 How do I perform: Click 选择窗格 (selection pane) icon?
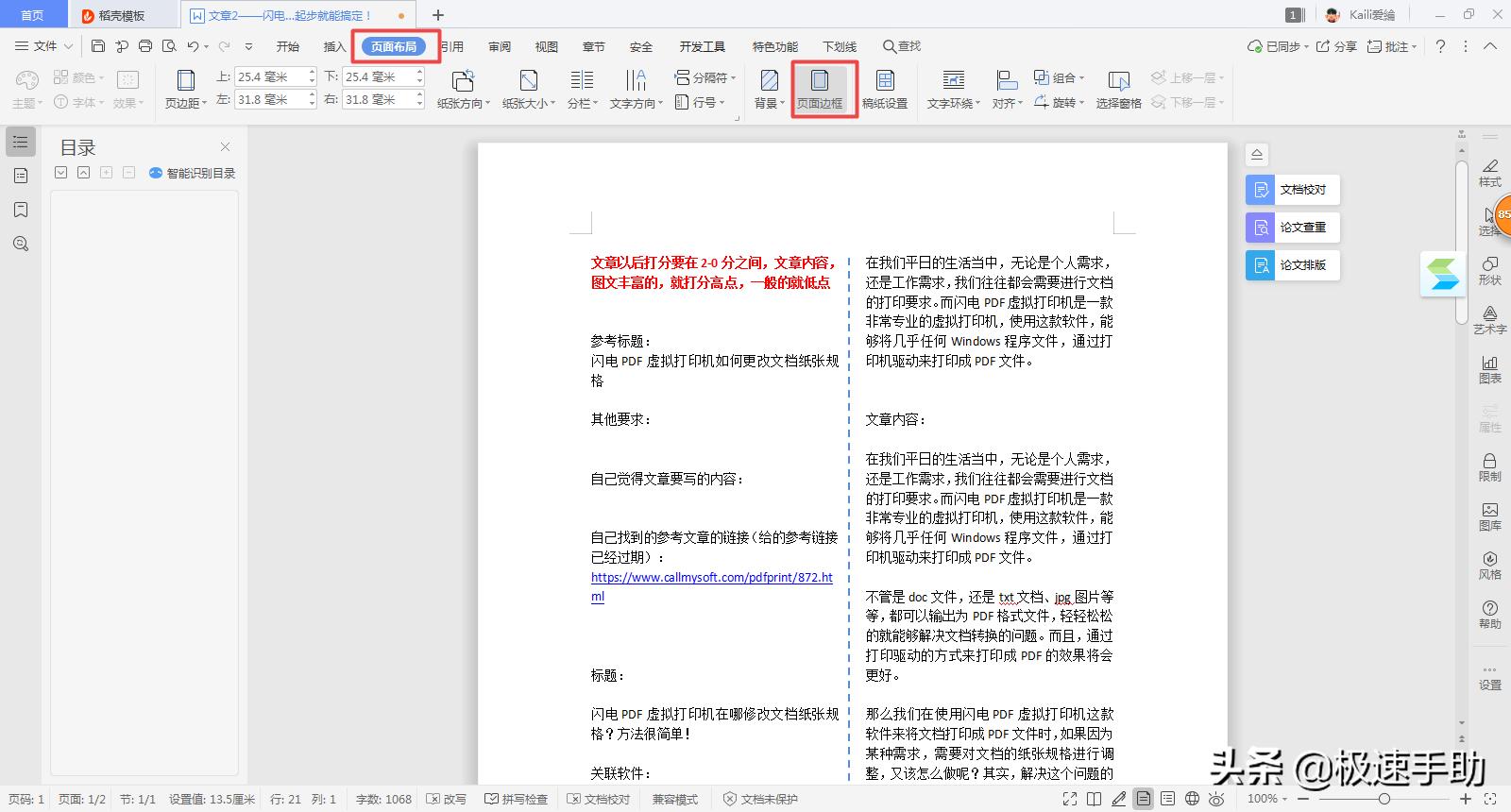tap(1119, 90)
